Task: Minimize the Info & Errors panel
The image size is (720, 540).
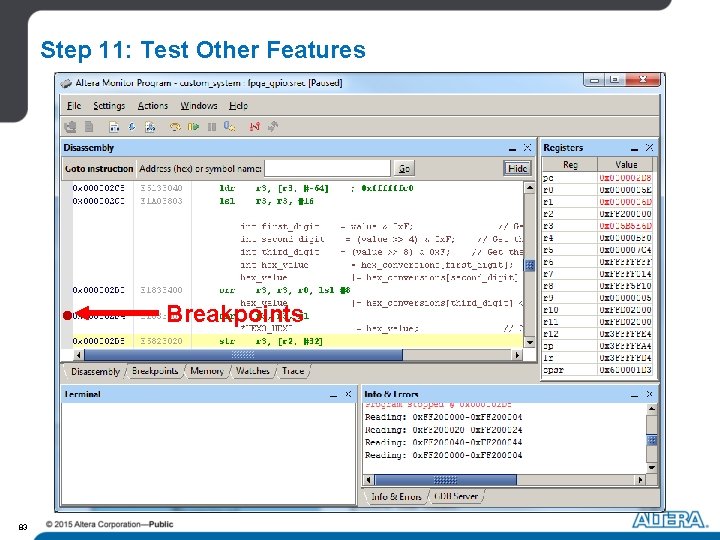Action: (635, 394)
